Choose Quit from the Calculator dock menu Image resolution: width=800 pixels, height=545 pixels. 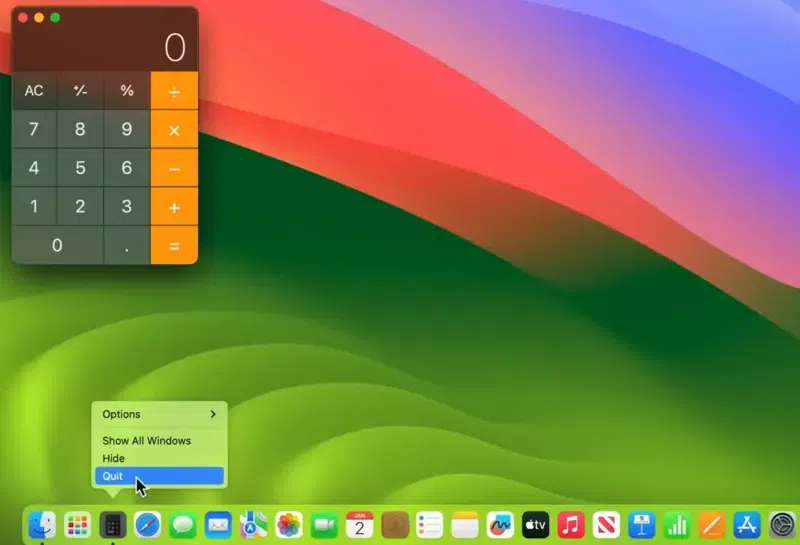tap(159, 476)
